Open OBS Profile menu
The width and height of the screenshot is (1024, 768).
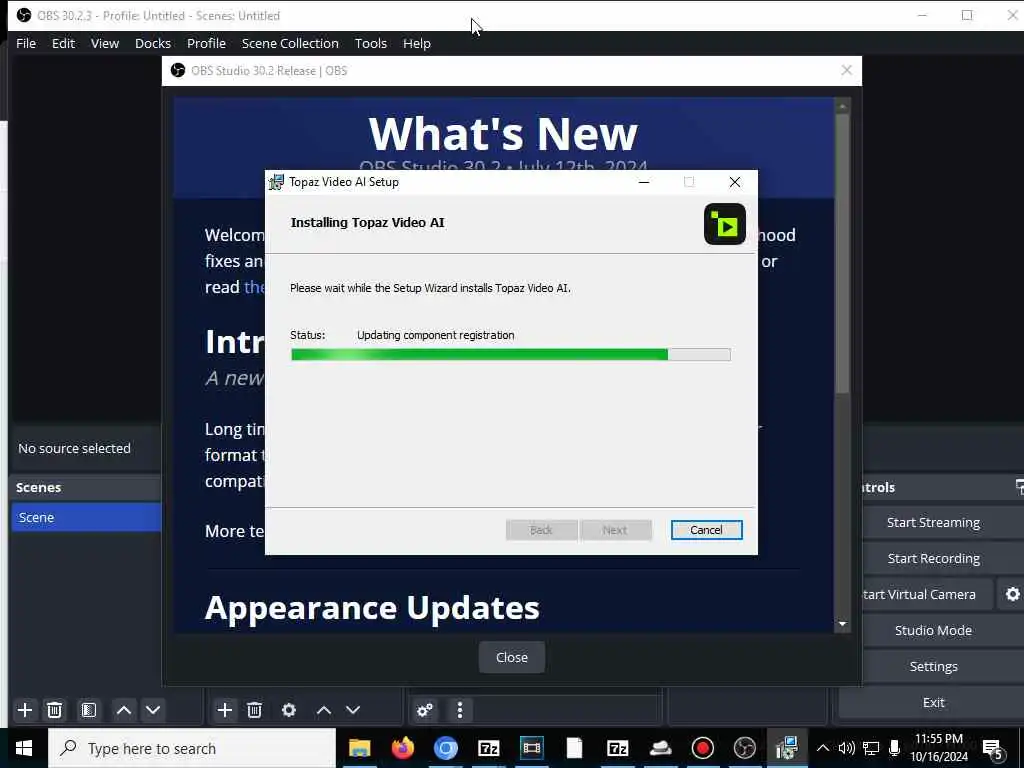(206, 43)
